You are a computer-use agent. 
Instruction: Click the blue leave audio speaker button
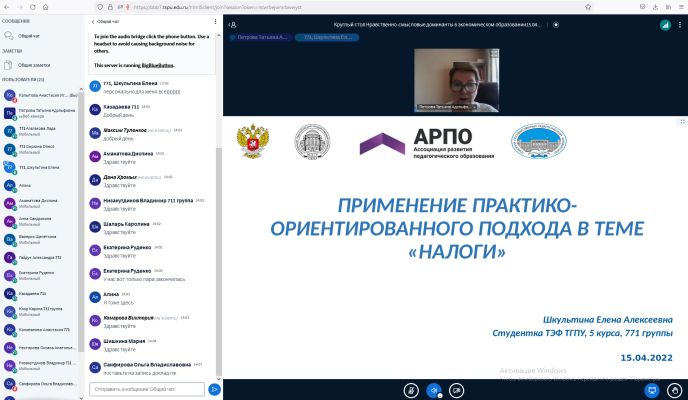[x=434, y=390]
